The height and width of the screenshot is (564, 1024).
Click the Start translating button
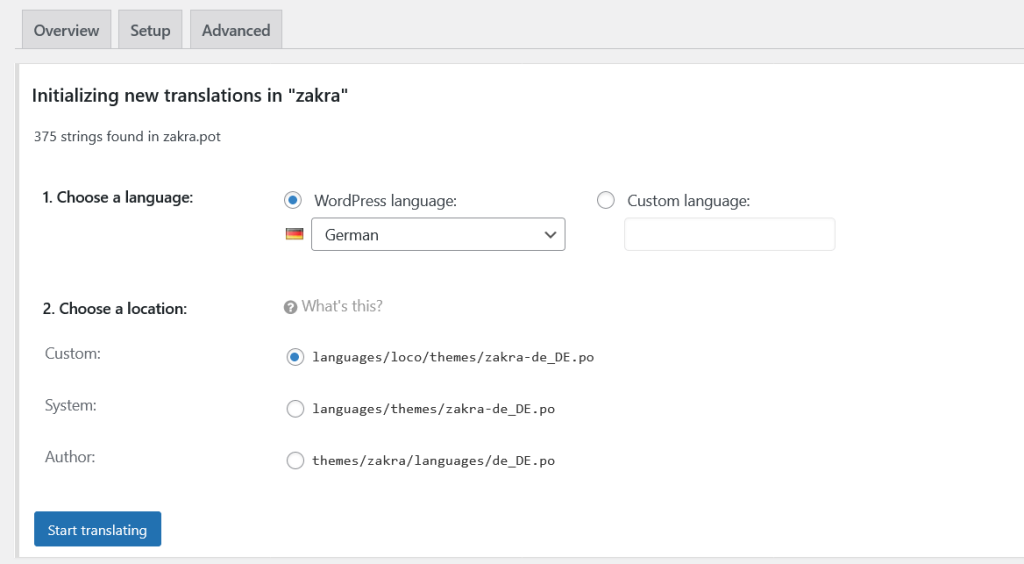point(97,529)
